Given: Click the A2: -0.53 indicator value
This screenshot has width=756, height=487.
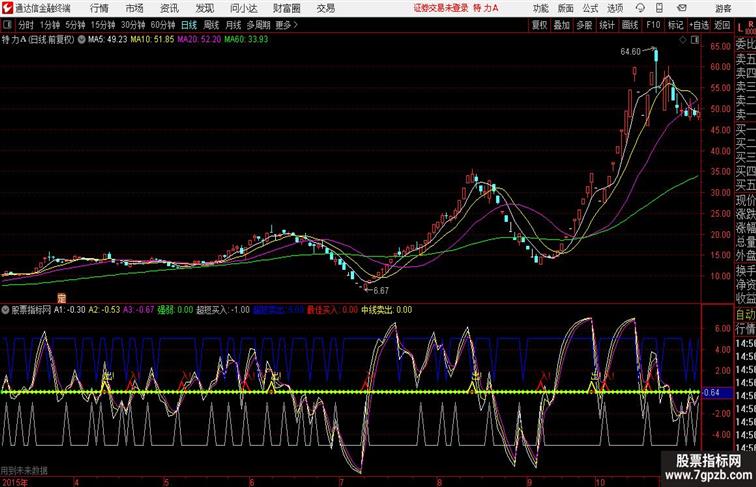Looking at the screenshot, I should tap(104, 310).
